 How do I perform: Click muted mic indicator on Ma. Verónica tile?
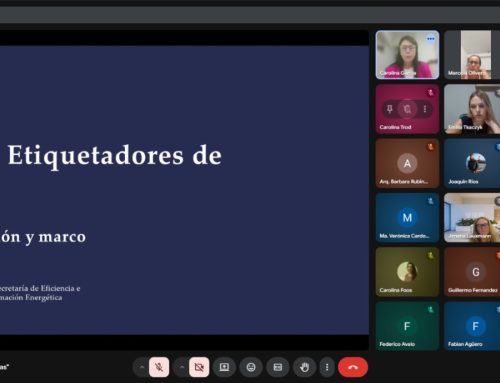pos(430,201)
